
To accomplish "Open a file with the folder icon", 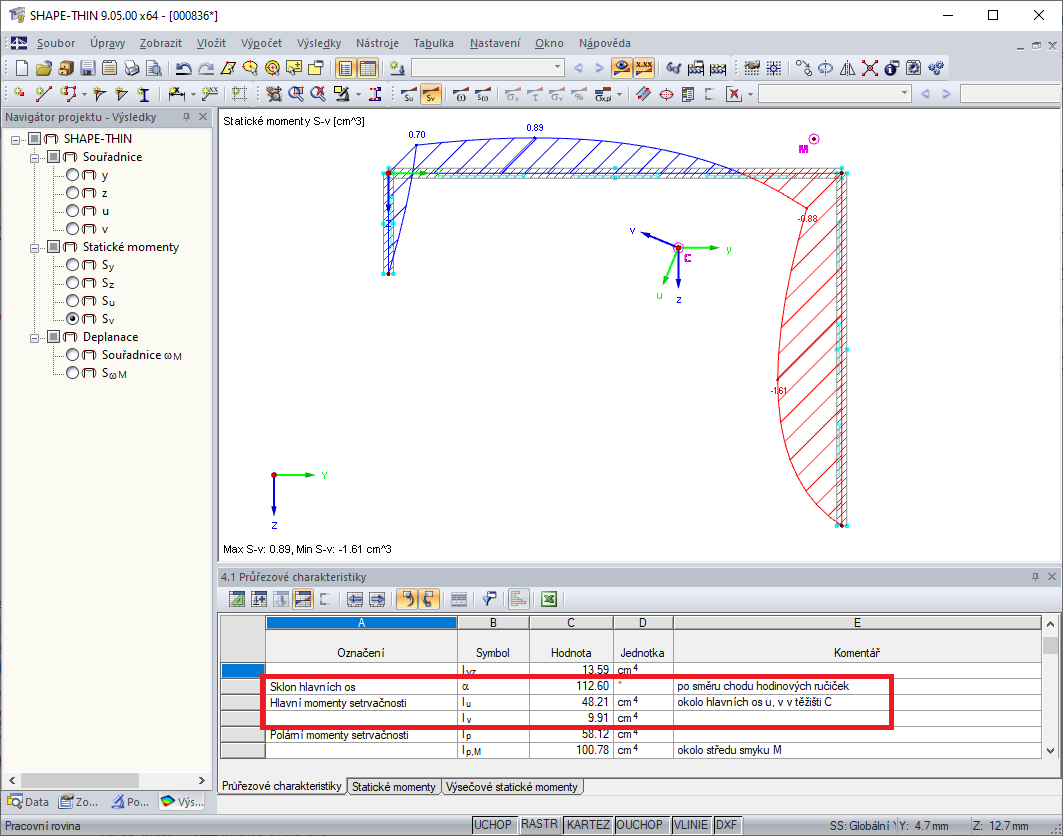I will [x=43, y=68].
